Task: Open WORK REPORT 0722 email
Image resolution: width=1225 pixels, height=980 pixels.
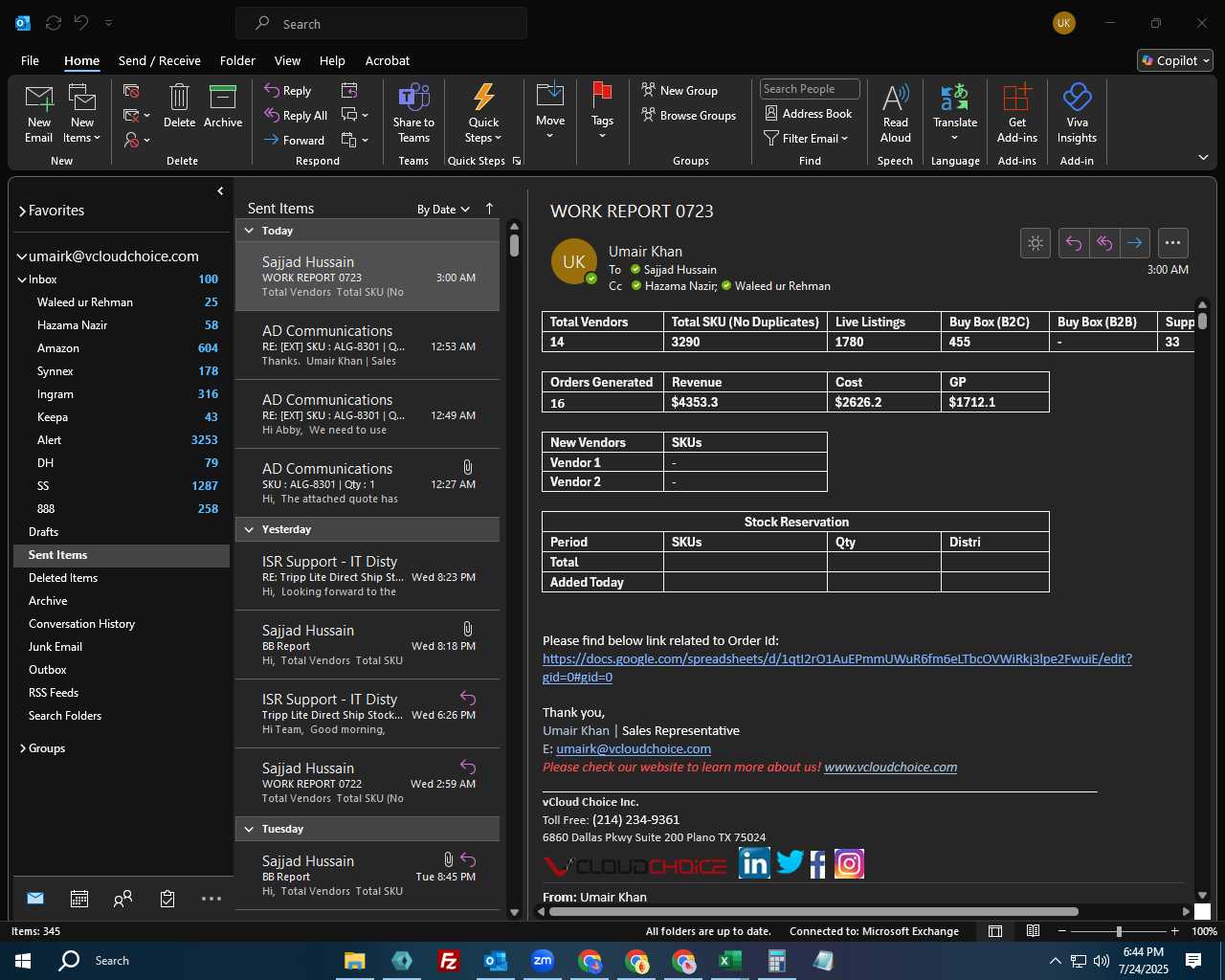Action: tap(367, 783)
